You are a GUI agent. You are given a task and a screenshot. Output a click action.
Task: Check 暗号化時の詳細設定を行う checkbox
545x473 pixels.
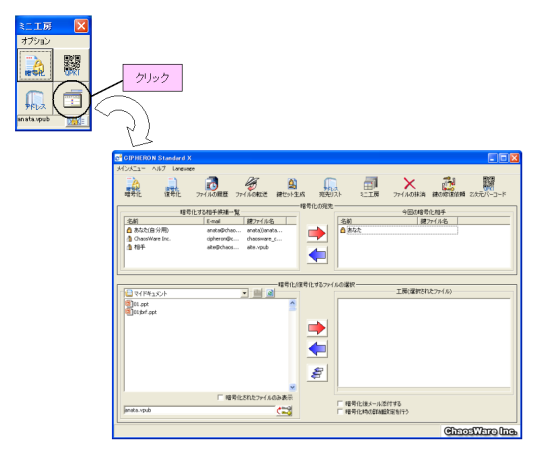click(340, 411)
